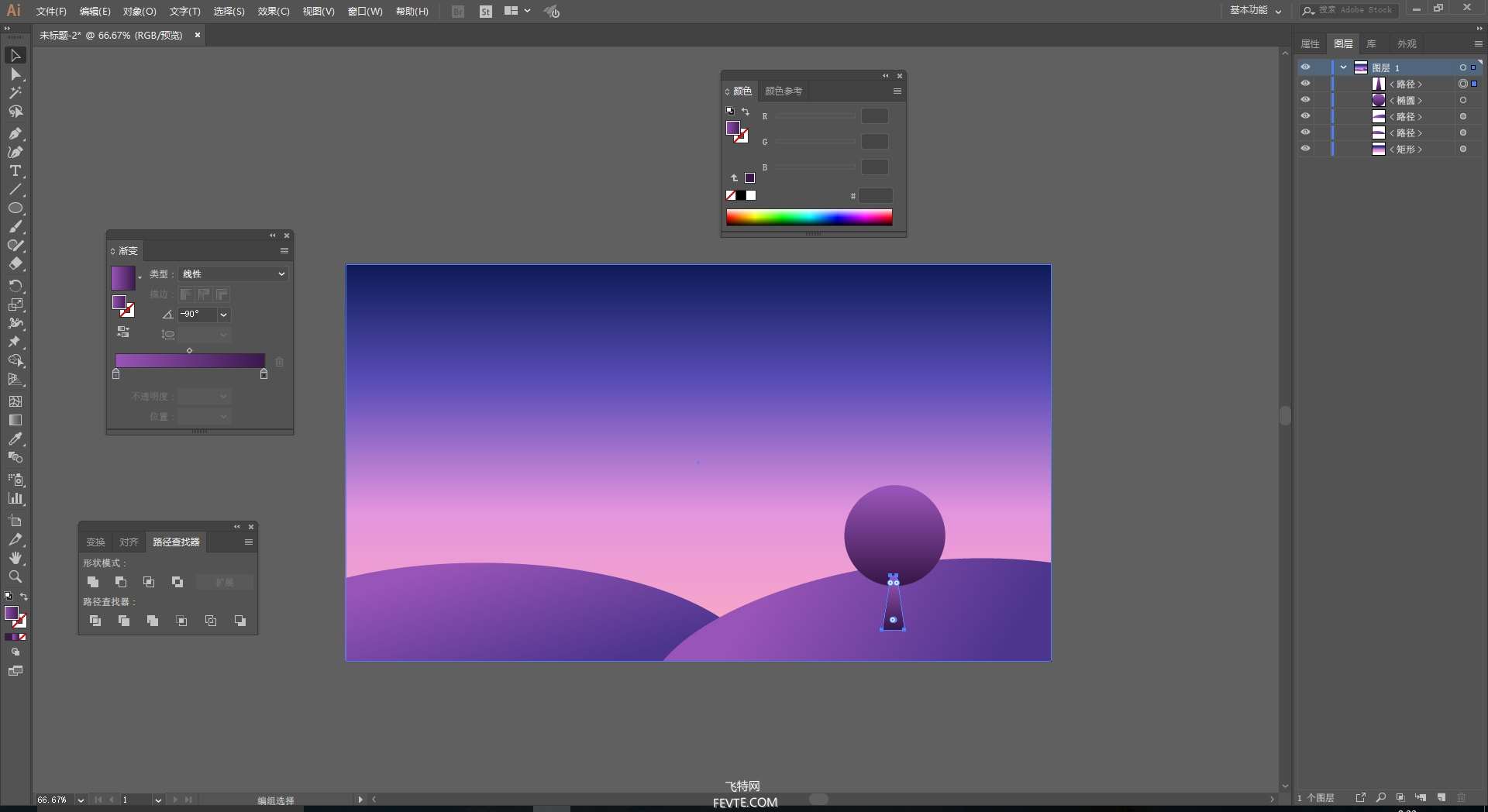Screen dimensions: 1488x812
Task: Open Gradient panel options menu
Action: (x=284, y=251)
